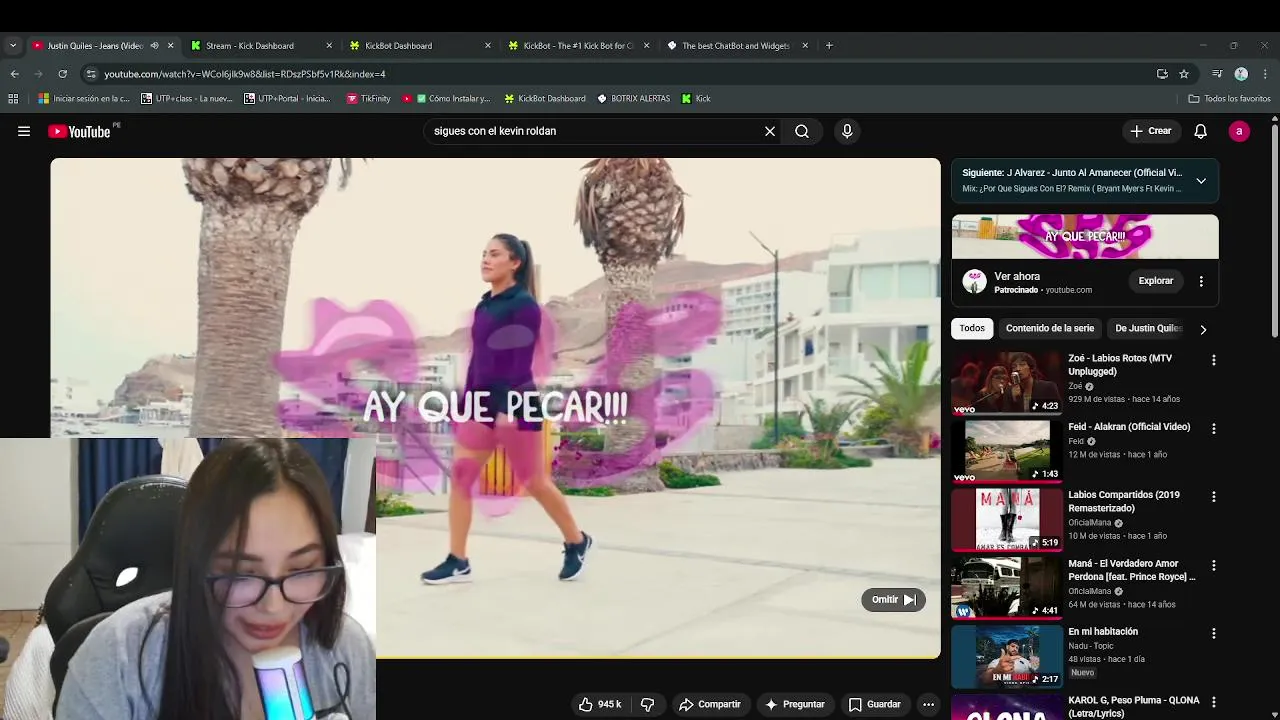1280x720 pixels.
Task: Open the site information icon in address bar
Action: coord(91,74)
